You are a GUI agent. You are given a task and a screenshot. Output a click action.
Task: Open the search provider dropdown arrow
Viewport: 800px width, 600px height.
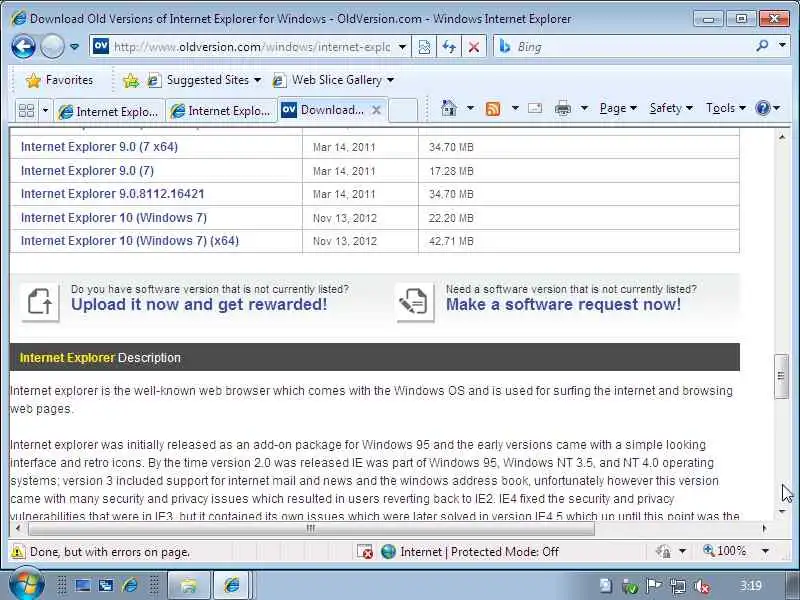782,46
